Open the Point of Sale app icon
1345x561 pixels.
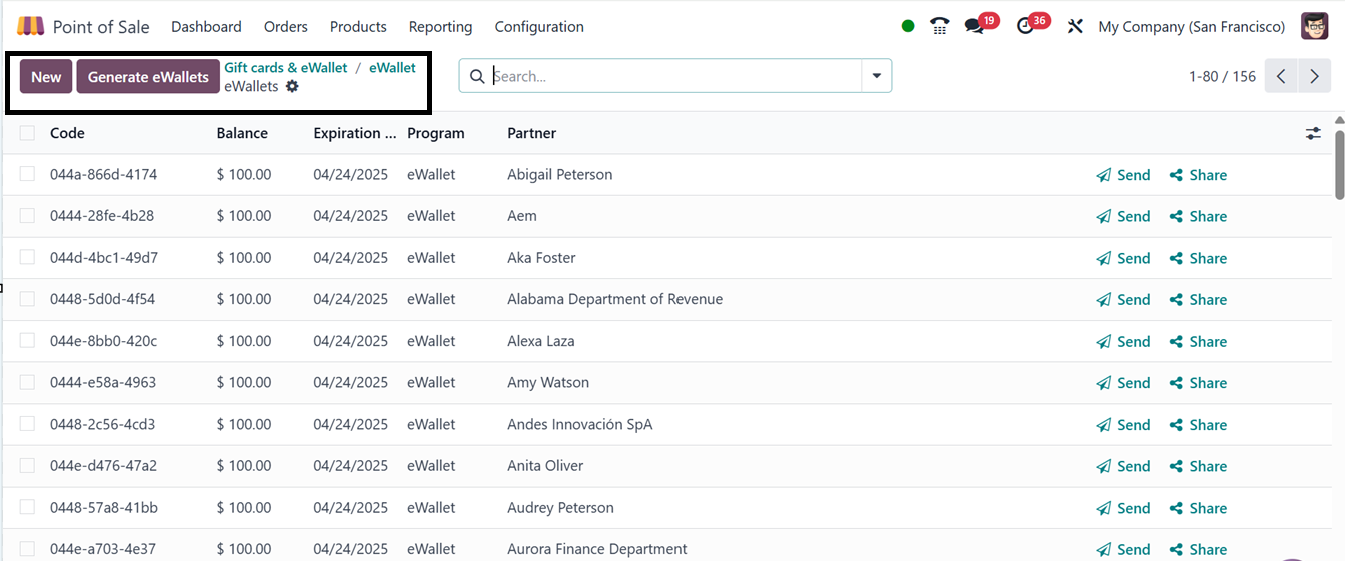pyautogui.click(x=31, y=27)
